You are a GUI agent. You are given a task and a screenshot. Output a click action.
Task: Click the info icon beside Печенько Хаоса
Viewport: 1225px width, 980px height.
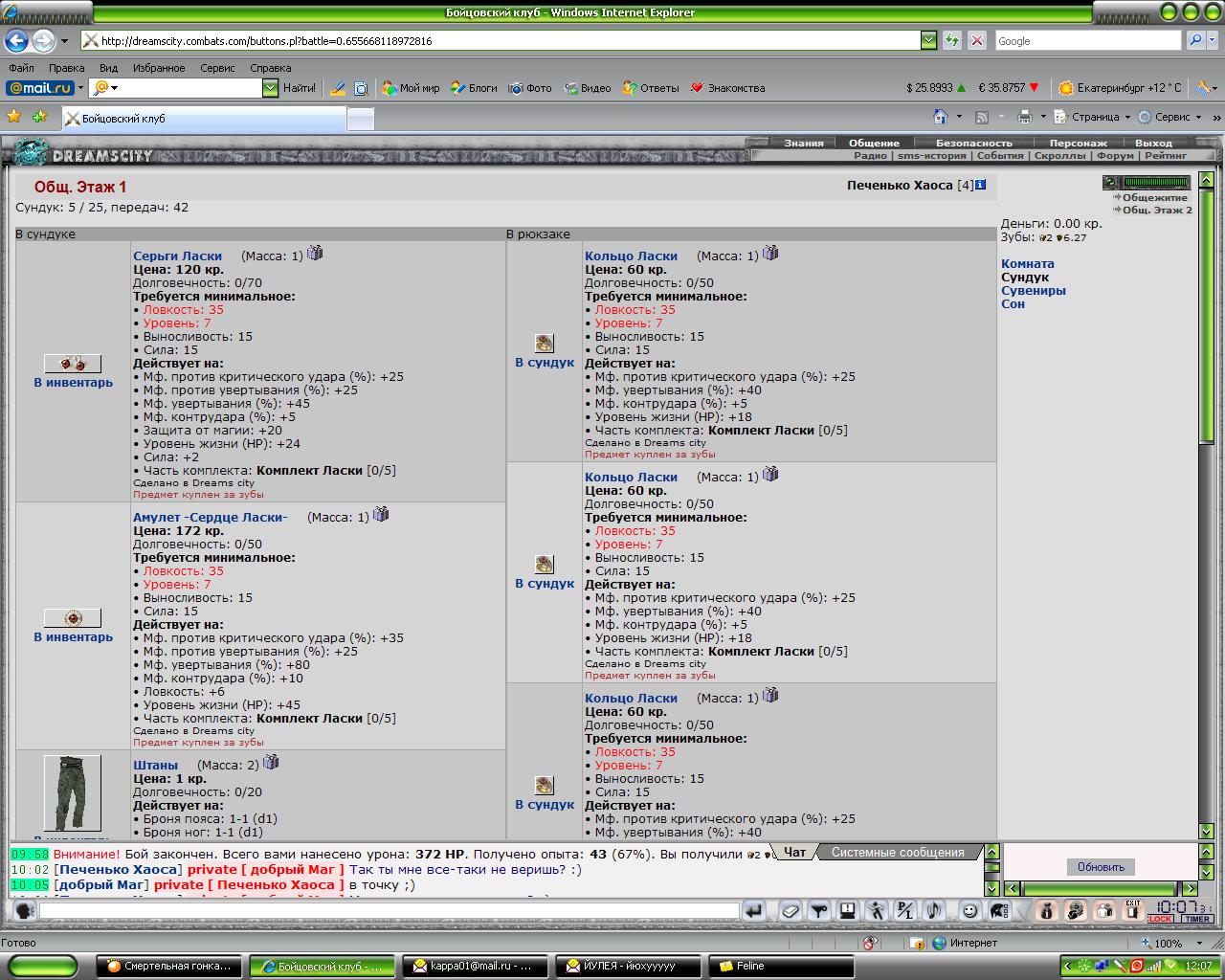point(980,185)
